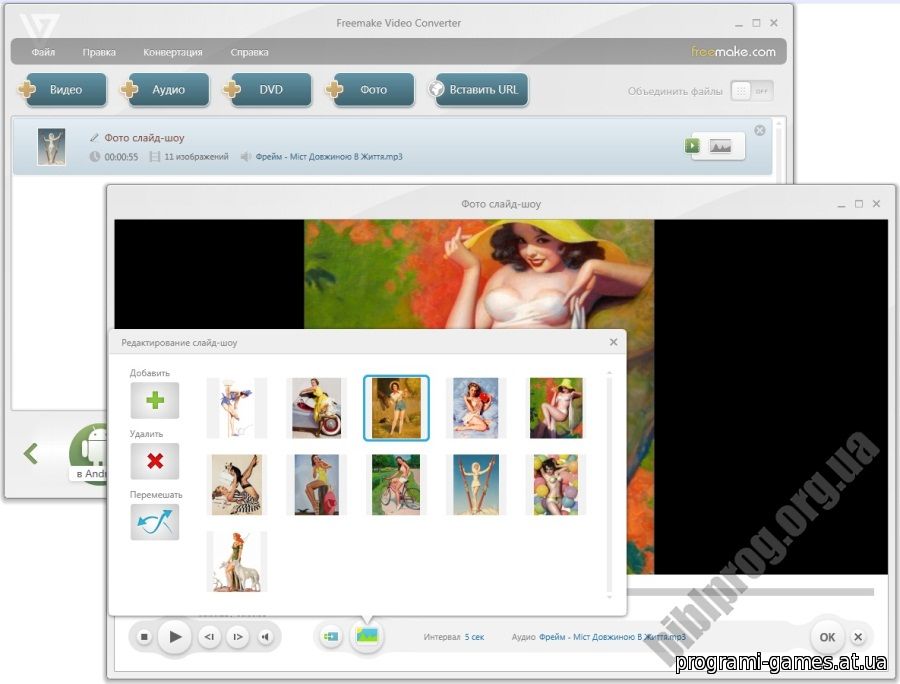
Task: Click the 00:00:55 duration text
Action: 121,157
